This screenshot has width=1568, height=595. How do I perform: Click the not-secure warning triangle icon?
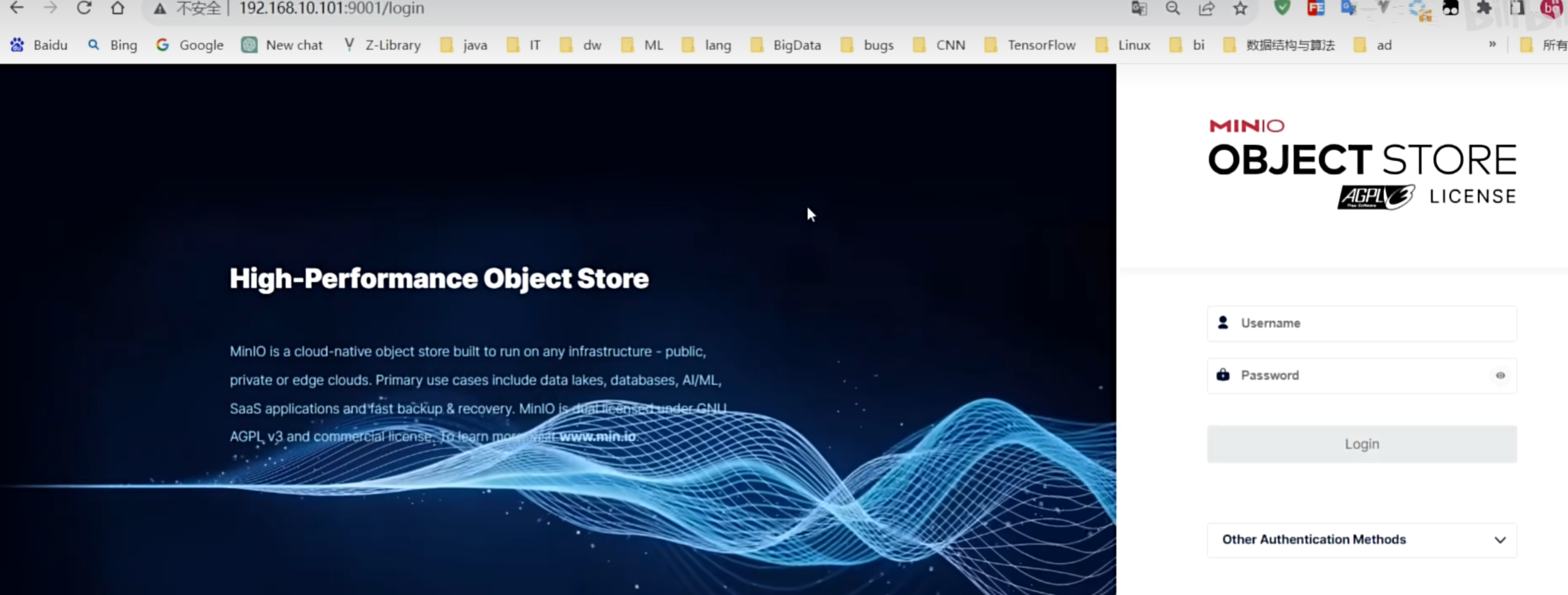(160, 9)
